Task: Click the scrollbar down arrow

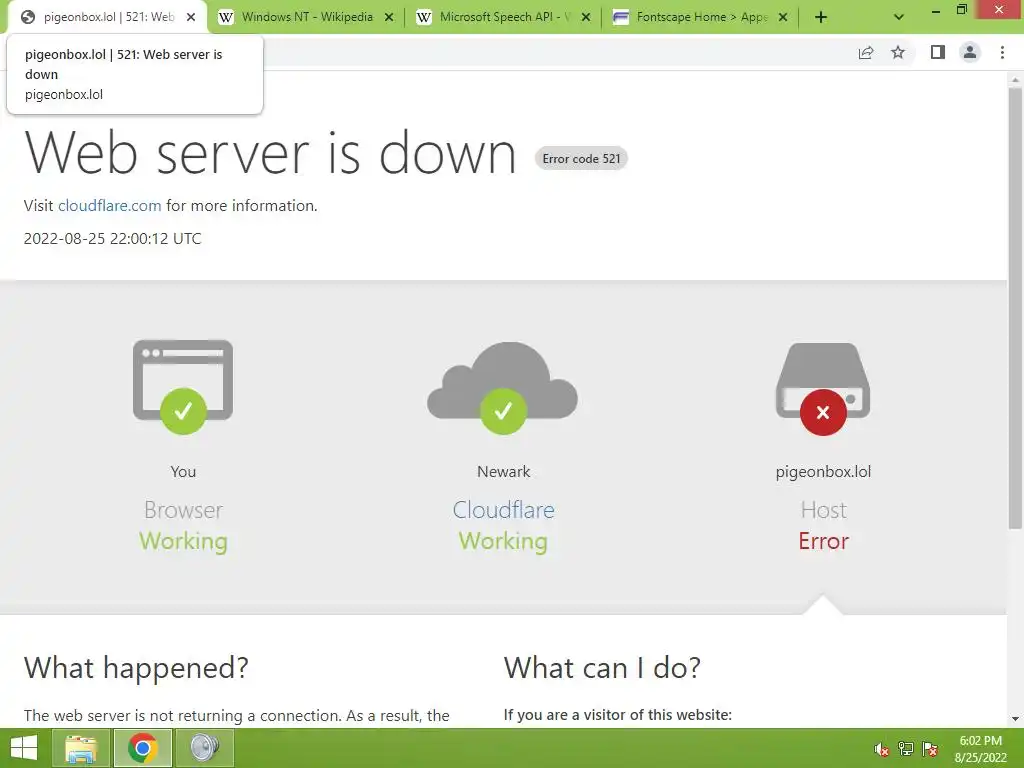Action: tap(1015, 719)
